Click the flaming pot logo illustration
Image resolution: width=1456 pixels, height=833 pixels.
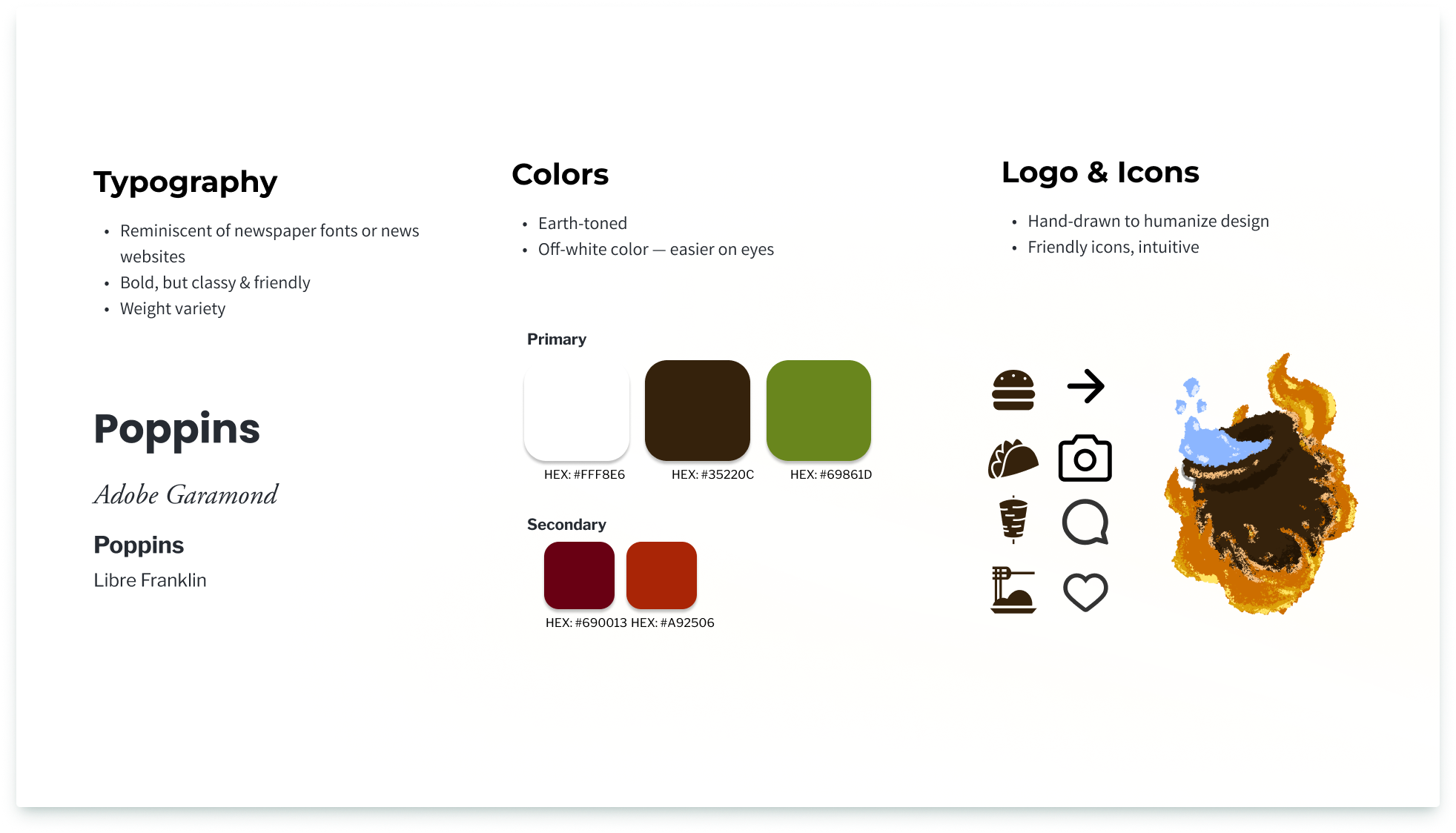coord(1260,489)
